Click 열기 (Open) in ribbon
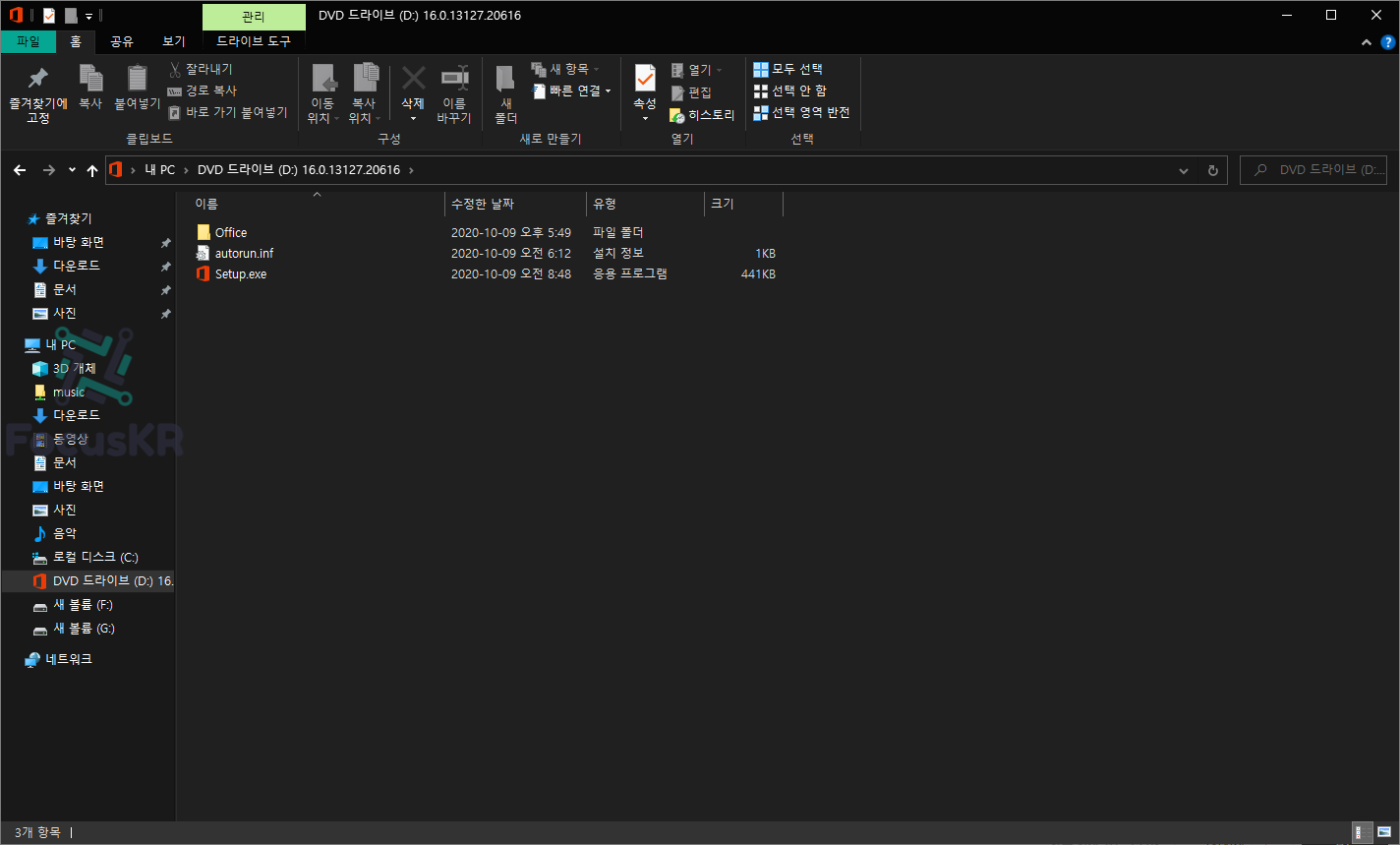 point(696,70)
